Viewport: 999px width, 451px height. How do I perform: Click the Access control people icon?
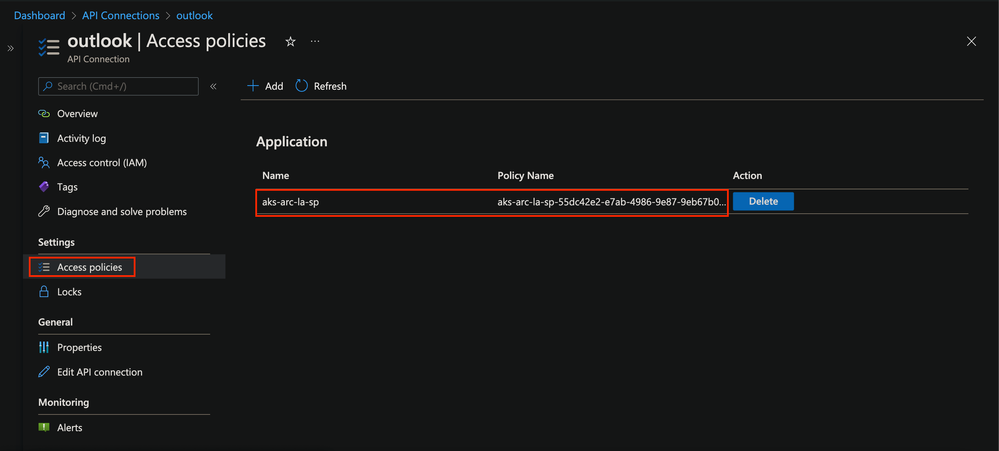(44, 162)
